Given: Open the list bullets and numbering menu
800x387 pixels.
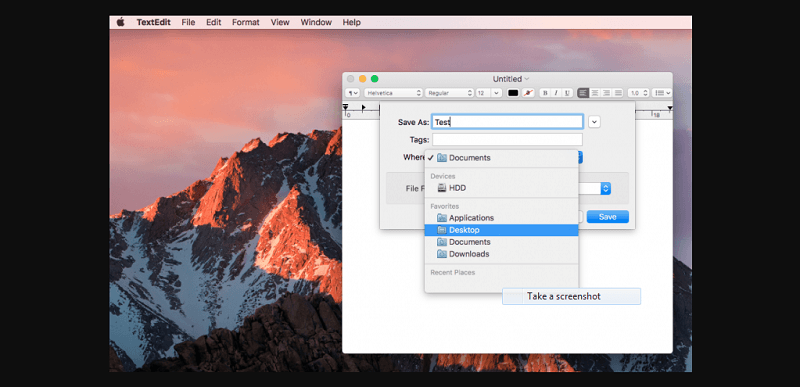Looking at the screenshot, I should (x=662, y=93).
